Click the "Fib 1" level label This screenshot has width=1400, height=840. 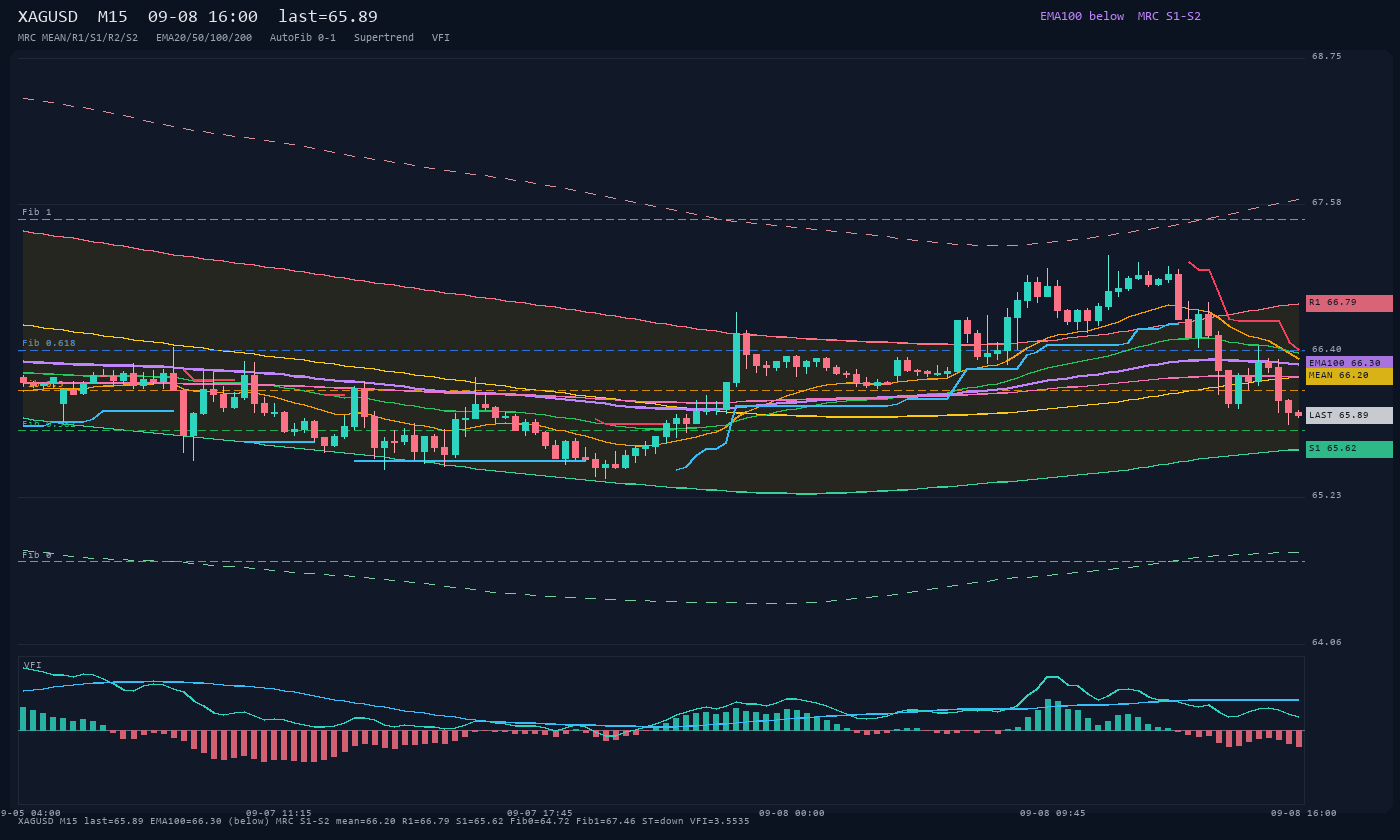(37, 212)
